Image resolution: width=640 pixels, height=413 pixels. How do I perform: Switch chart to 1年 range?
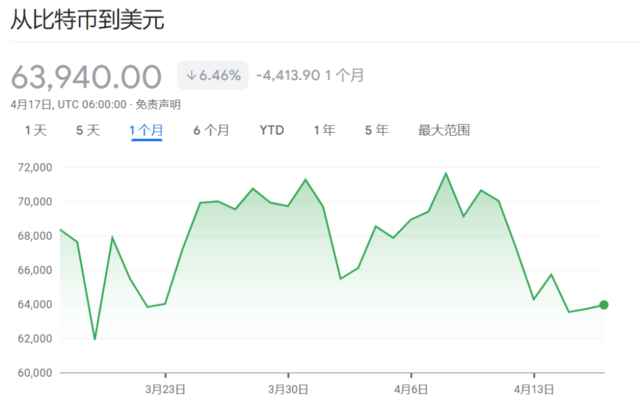[x=324, y=130]
